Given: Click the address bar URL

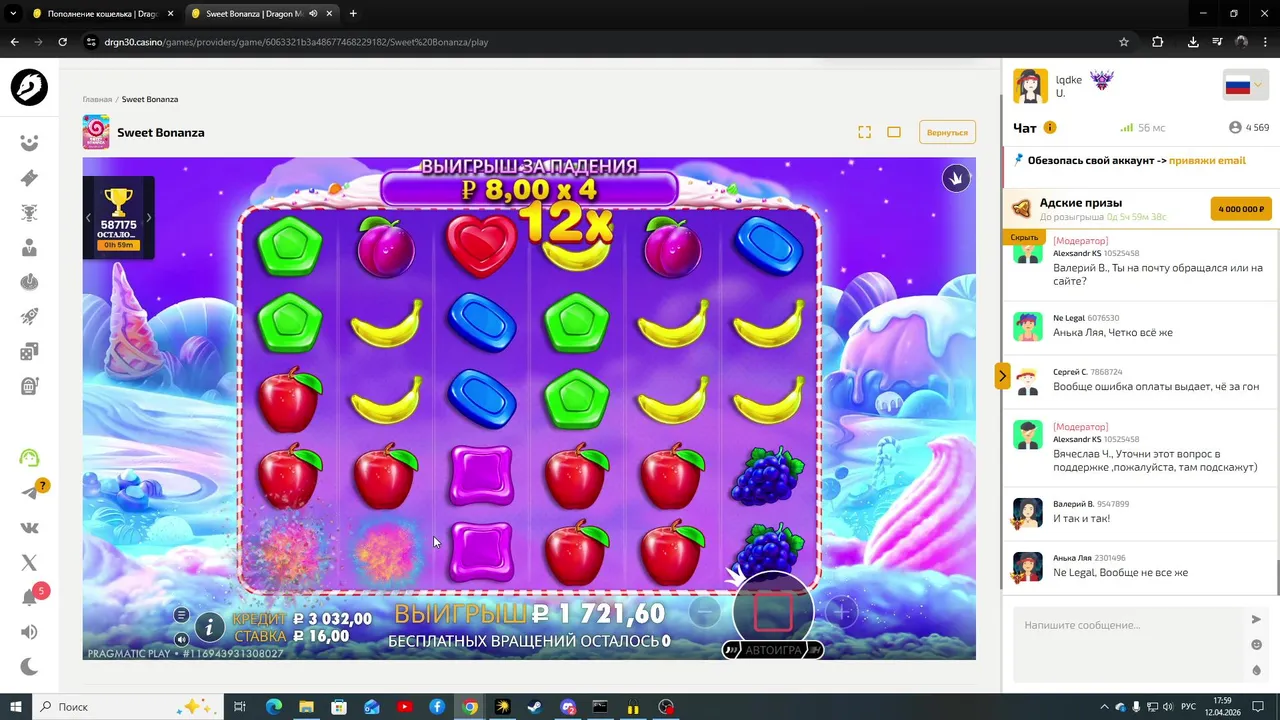Looking at the screenshot, I should coord(296,42).
